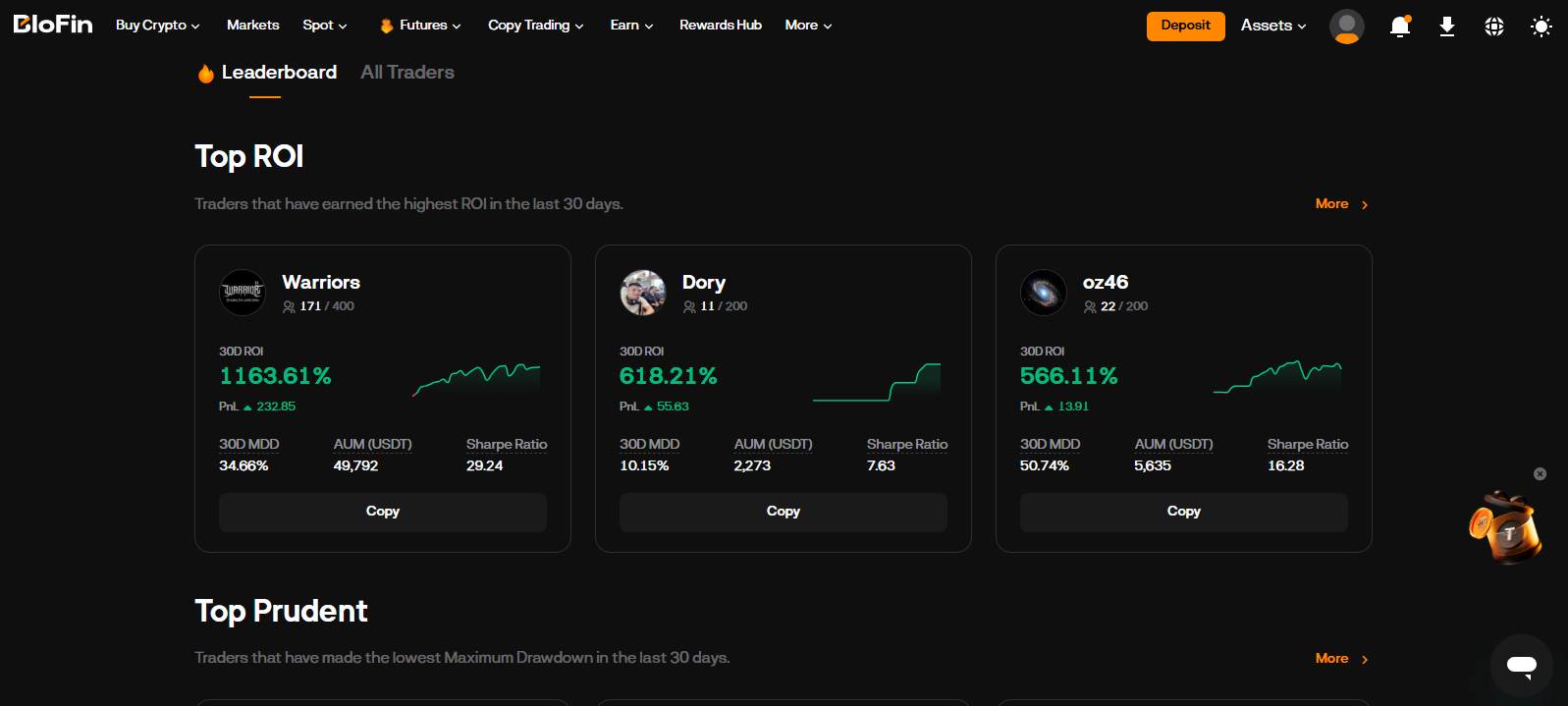
Task: Open the Dory trader avatar
Action: click(643, 293)
